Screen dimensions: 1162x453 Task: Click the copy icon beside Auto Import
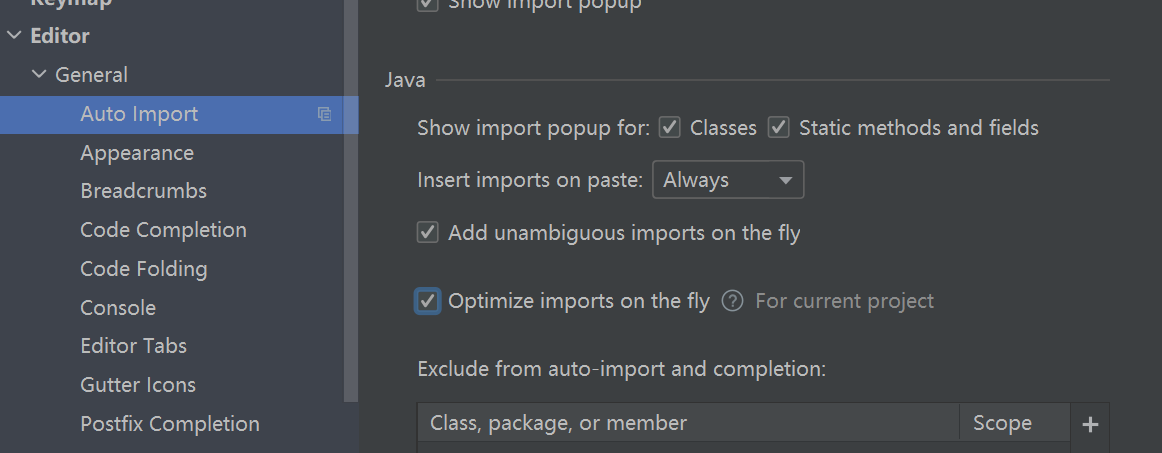point(324,114)
